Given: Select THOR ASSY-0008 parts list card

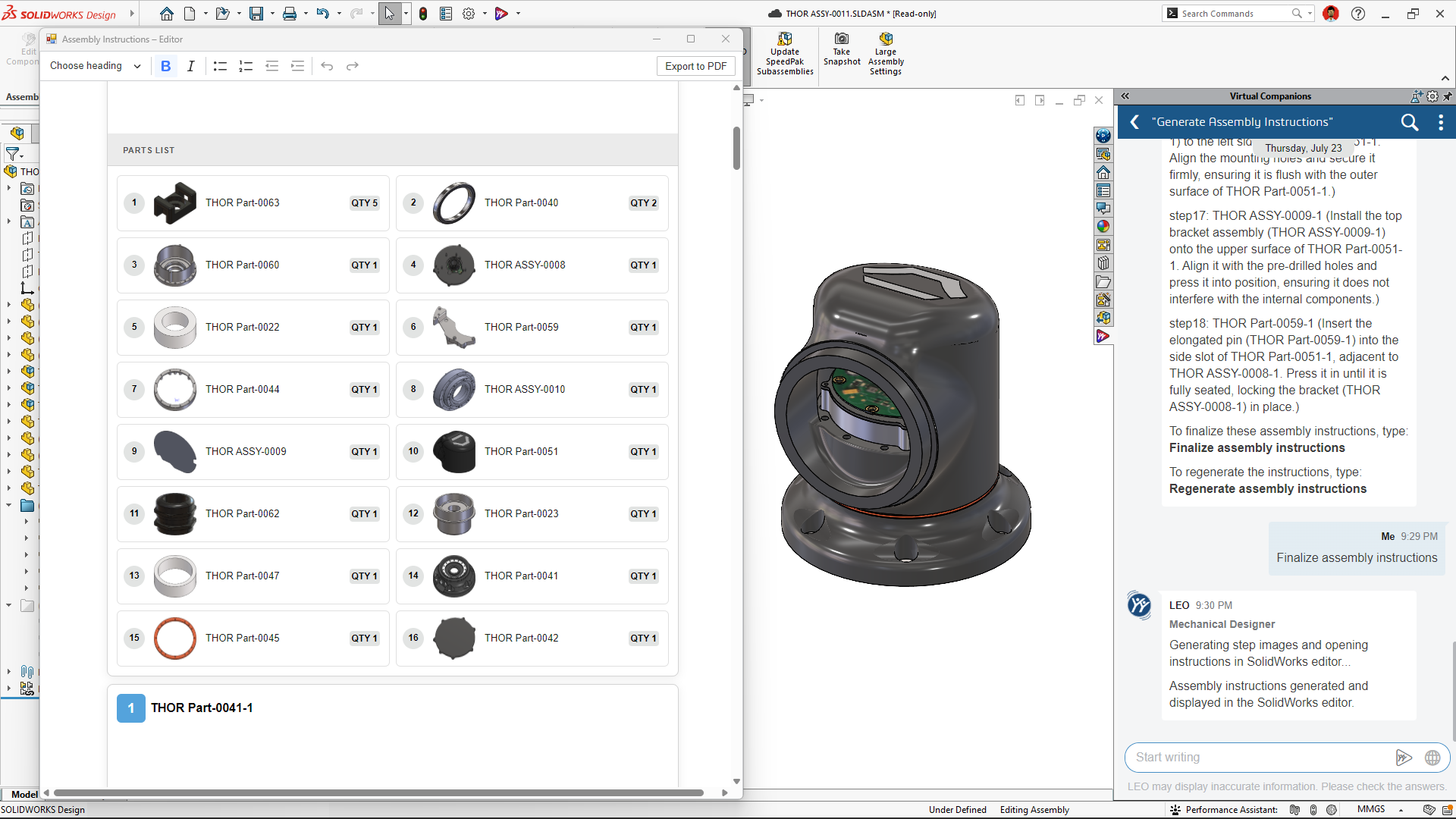Looking at the screenshot, I should coord(532,265).
